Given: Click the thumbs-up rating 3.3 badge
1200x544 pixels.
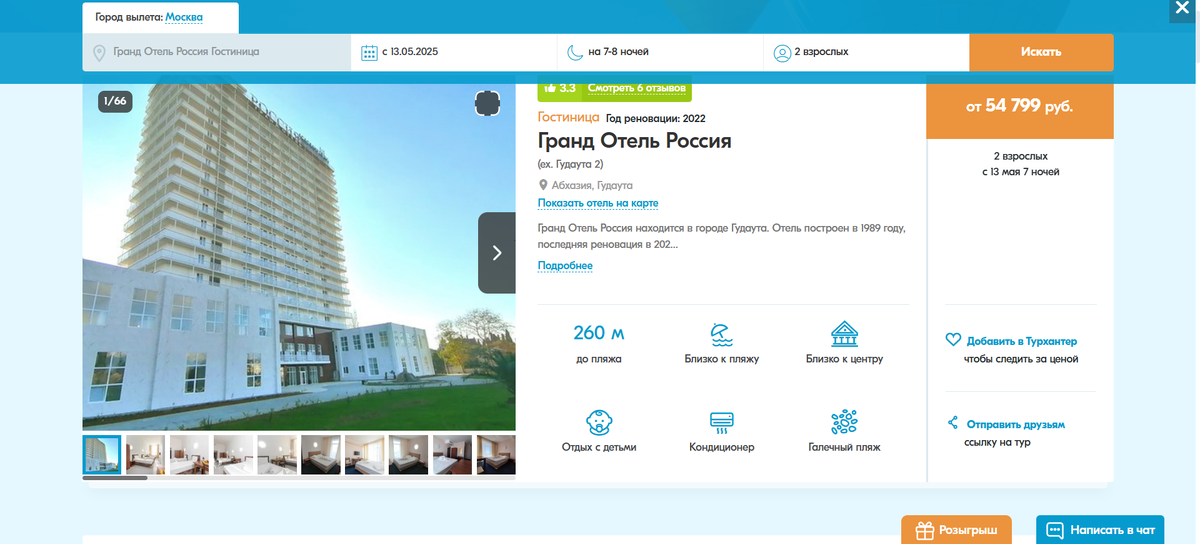Looking at the screenshot, I should click(x=560, y=88).
